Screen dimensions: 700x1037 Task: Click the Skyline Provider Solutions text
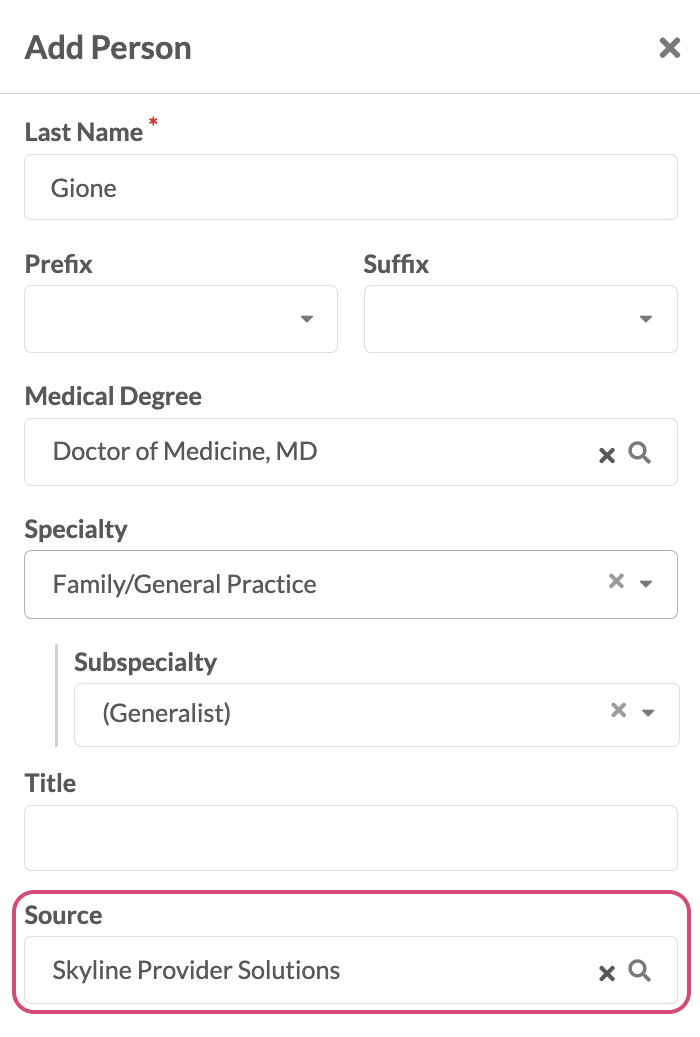pos(196,970)
